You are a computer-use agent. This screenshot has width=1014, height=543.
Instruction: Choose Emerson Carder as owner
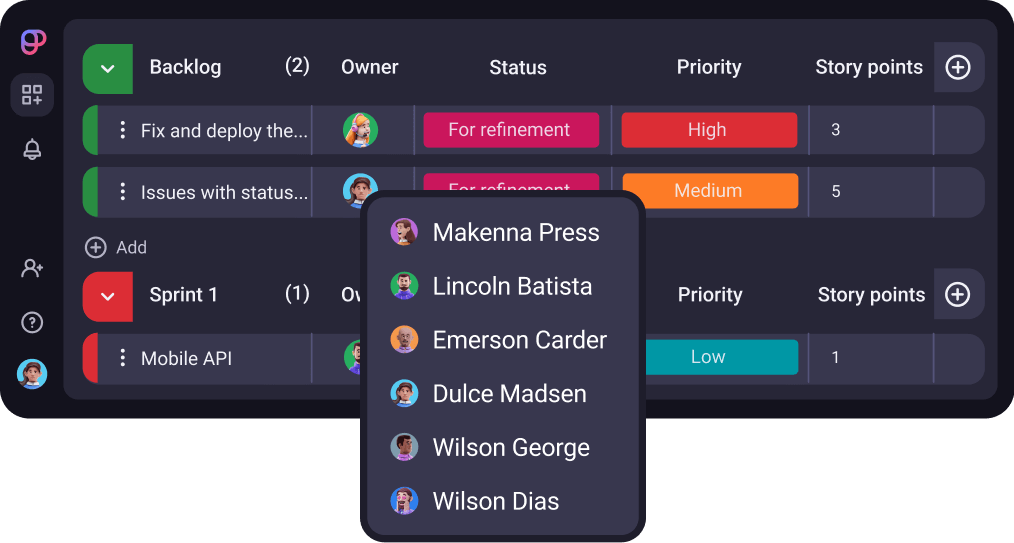pos(518,340)
